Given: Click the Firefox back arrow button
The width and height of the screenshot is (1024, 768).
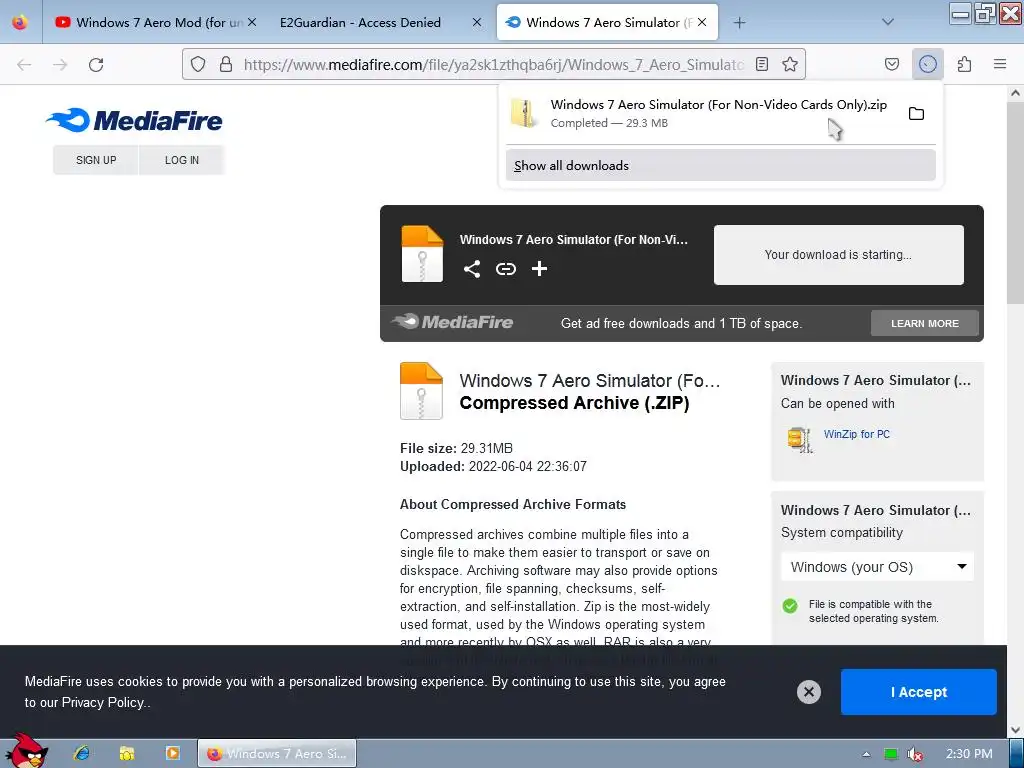Looking at the screenshot, I should (24, 64).
